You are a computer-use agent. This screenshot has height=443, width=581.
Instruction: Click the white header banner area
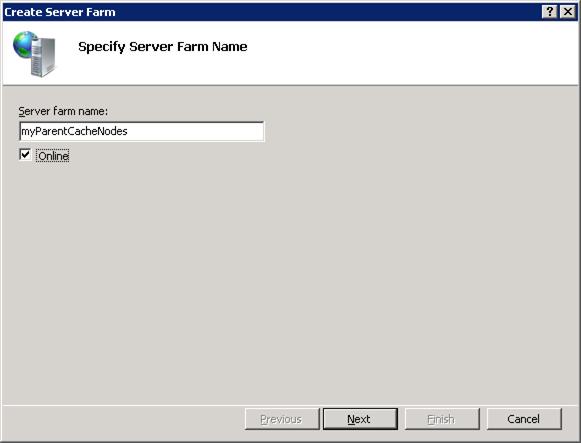408,53
